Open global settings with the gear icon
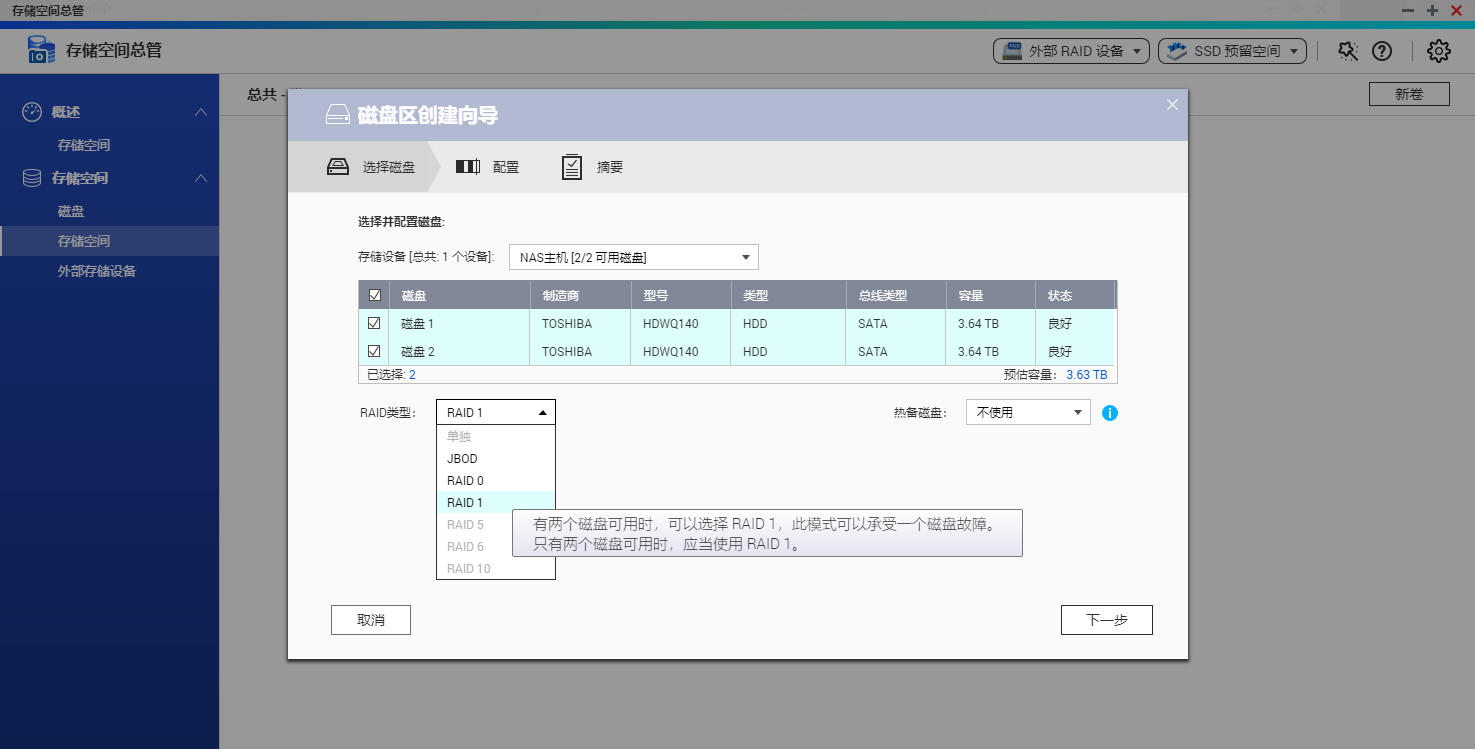The image size is (1475, 749). [x=1438, y=50]
